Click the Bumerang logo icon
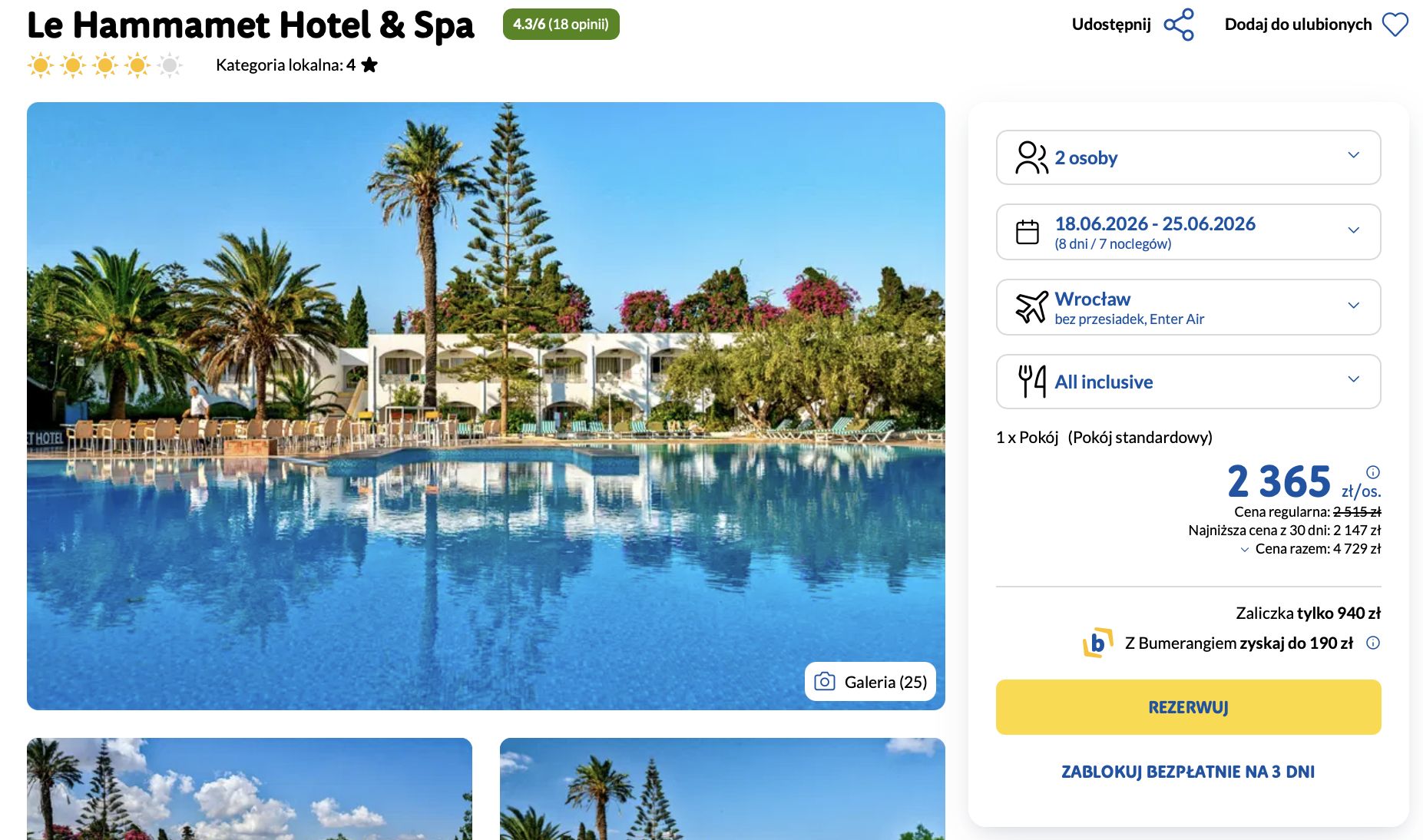The image size is (1423, 840). point(1098,643)
